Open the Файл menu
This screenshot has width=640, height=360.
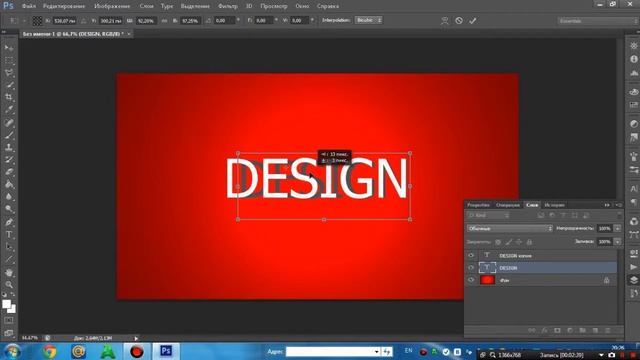pyautogui.click(x=29, y=6)
